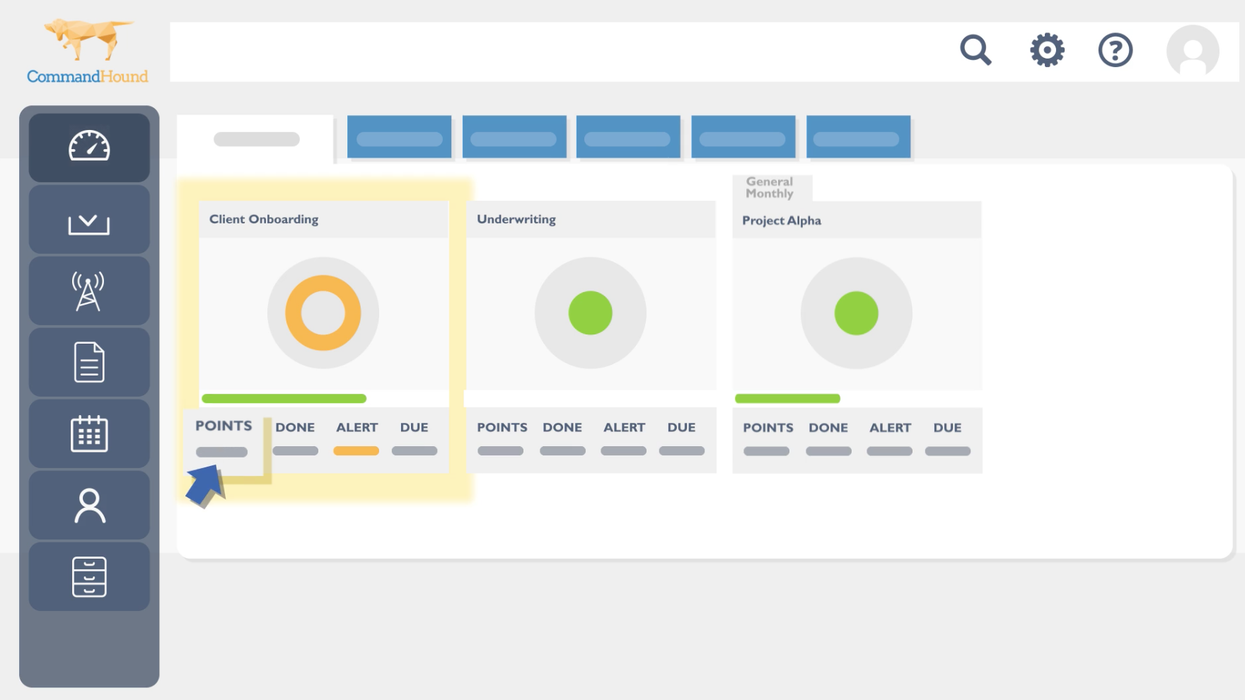Open the user profile avatar
The width and height of the screenshot is (1245, 700).
[1192, 51]
